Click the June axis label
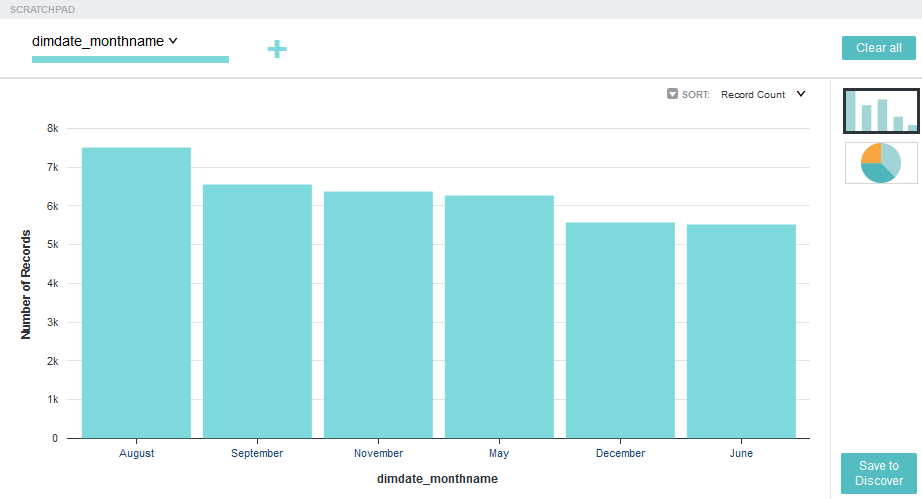The width and height of the screenshot is (922, 499). click(x=741, y=453)
